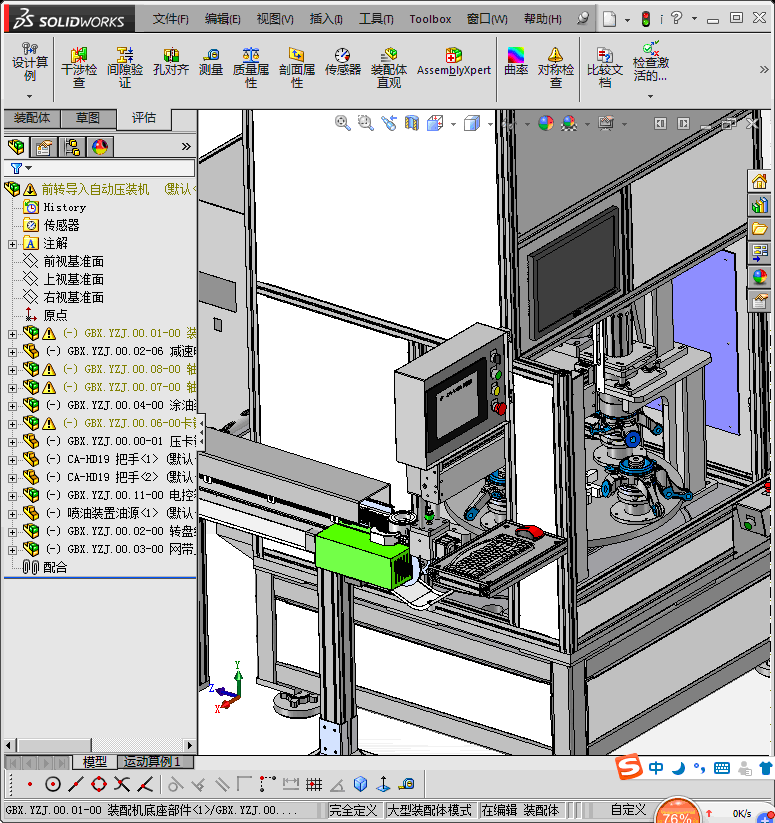Click the edit appearance color ball icon
This screenshot has width=775, height=823.
coord(546,123)
